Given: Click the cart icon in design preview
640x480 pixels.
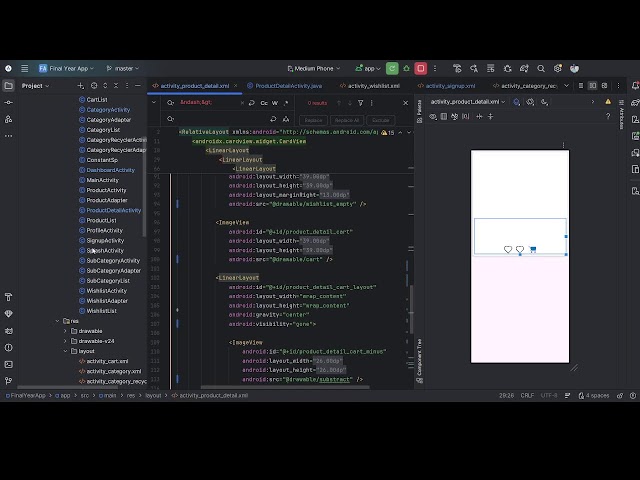Looking at the screenshot, I should [532, 249].
